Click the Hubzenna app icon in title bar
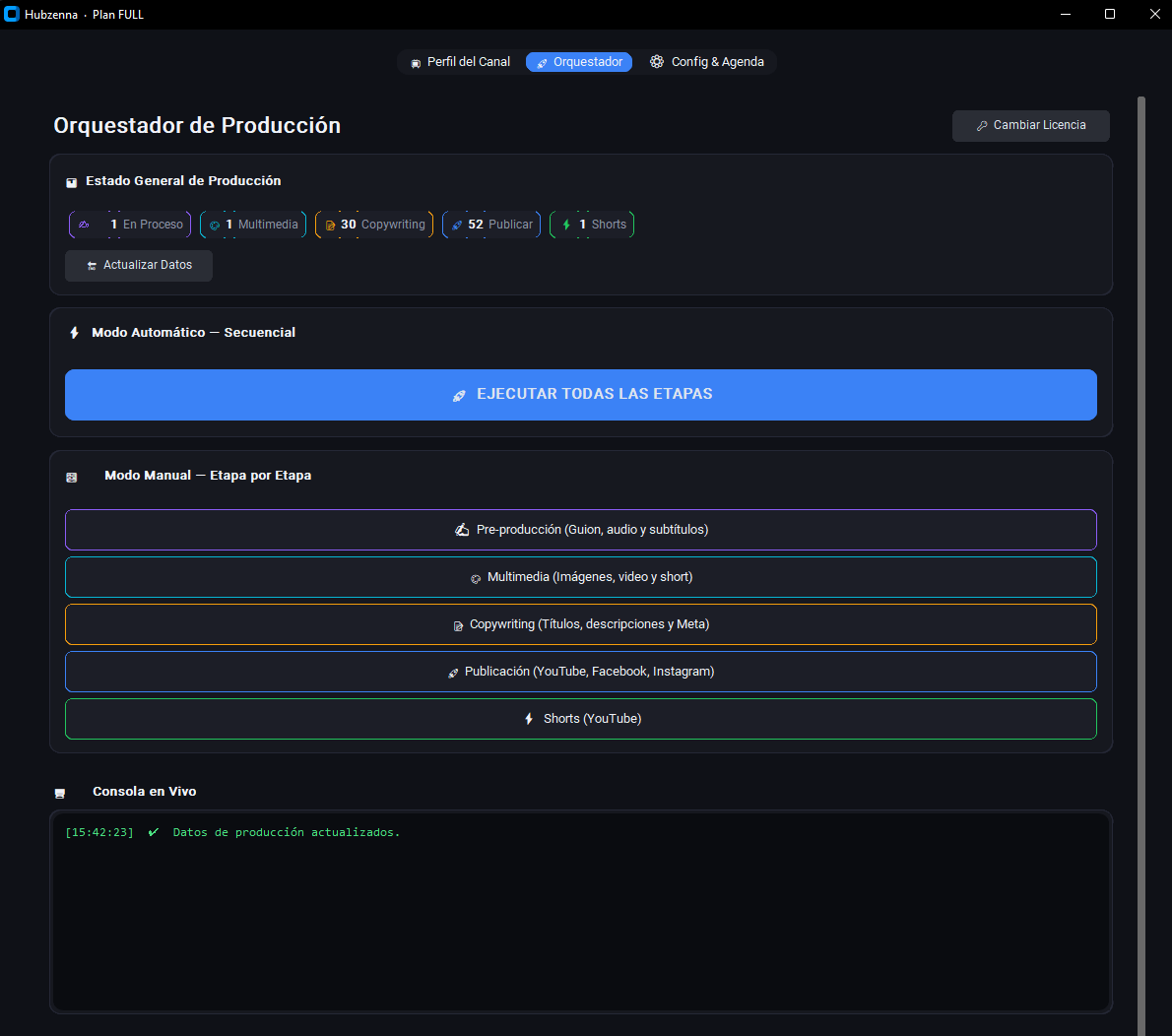The width and height of the screenshot is (1172, 1036). pyautogui.click(x=11, y=14)
